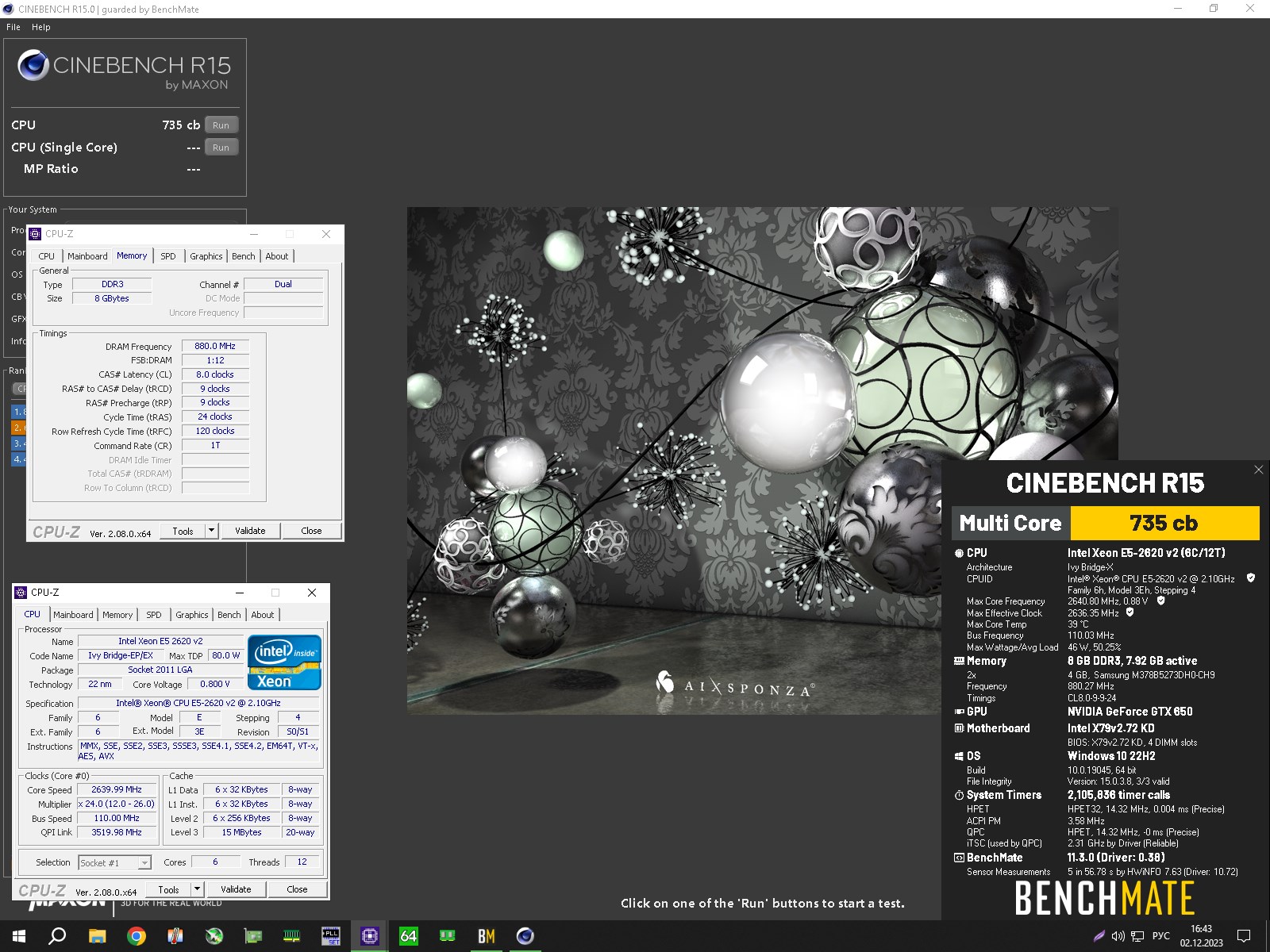1270x952 pixels.
Task: Click Tools button in upper CPU-Z window
Action: [x=183, y=531]
